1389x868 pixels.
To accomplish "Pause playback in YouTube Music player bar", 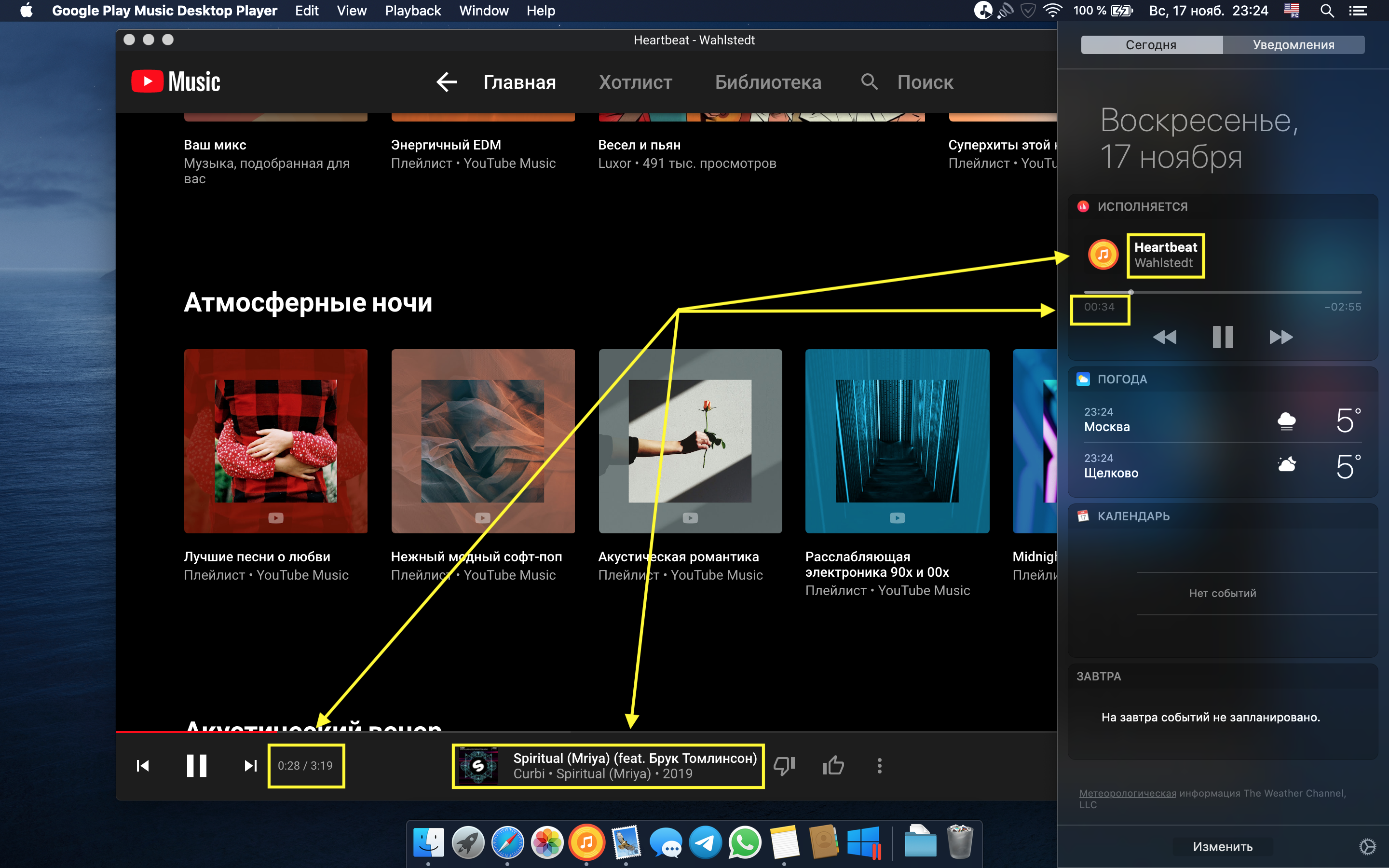I will tap(196, 765).
